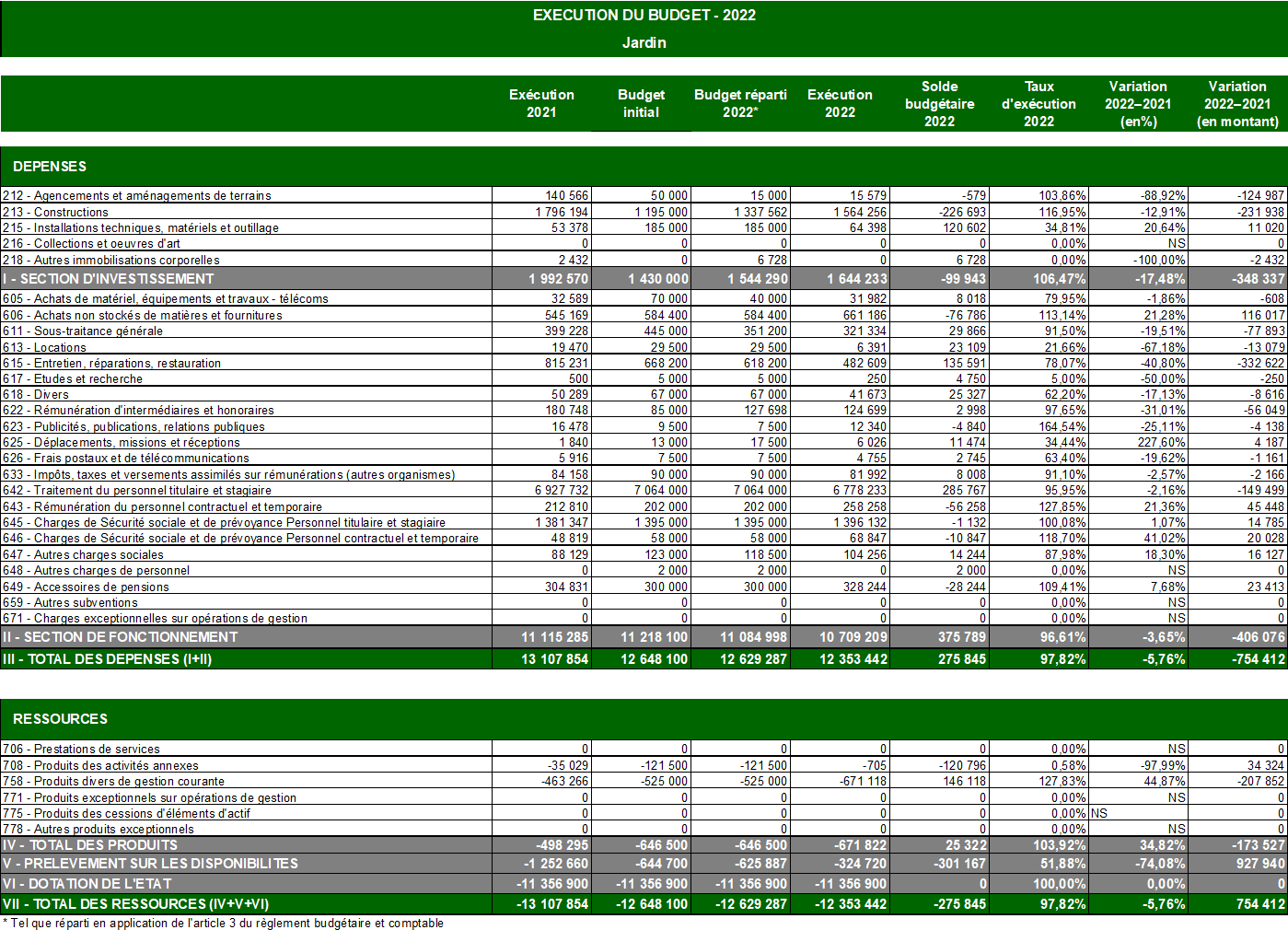Select the 'Solde budgétaire 2022' header
Screen dimensions: 1288x930
tap(939, 103)
